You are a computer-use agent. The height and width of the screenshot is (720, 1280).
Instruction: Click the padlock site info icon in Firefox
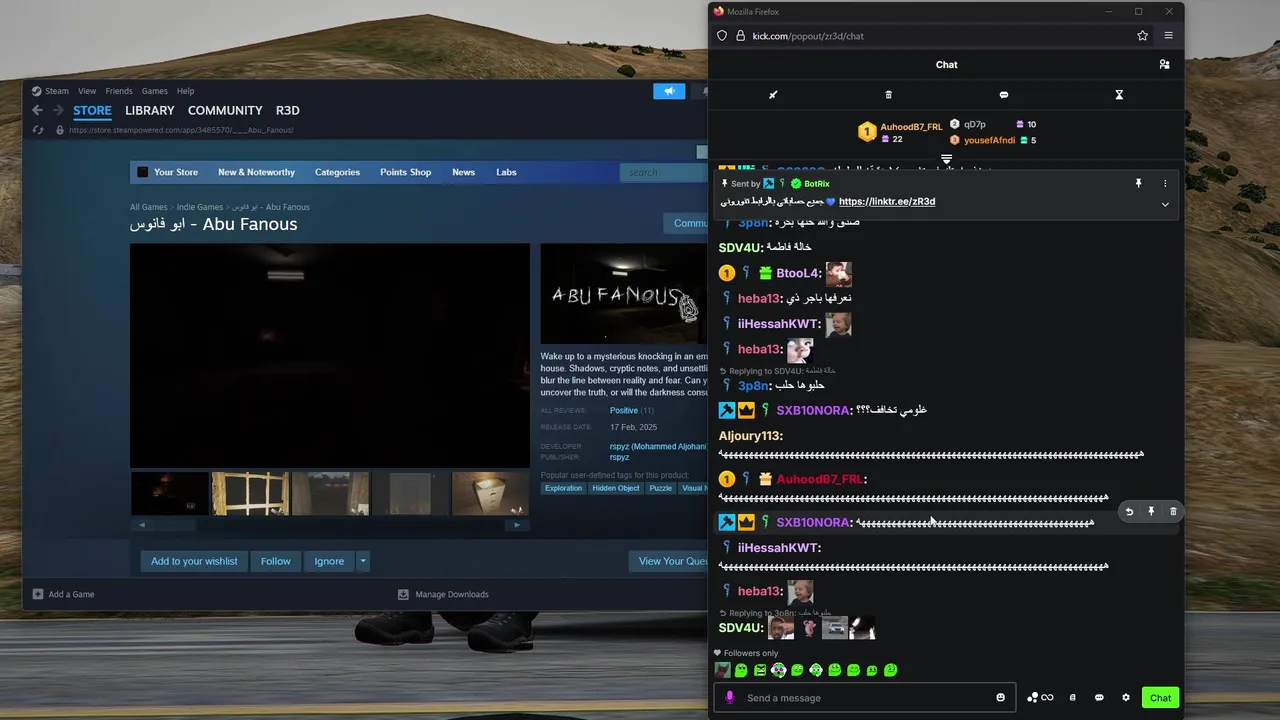click(x=741, y=36)
